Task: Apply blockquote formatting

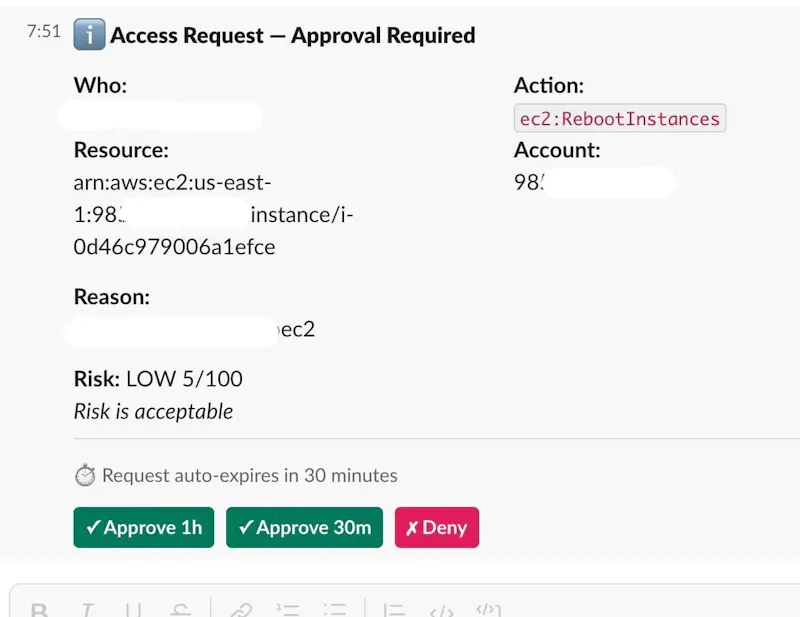Action: tap(394, 610)
